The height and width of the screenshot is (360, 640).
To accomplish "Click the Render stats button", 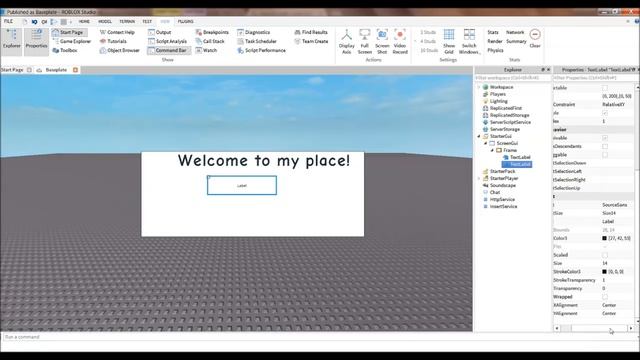I will pyautogui.click(x=495, y=41).
